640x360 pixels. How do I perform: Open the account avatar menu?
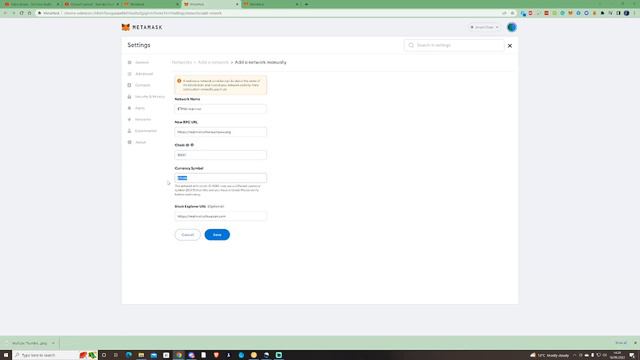tap(511, 27)
